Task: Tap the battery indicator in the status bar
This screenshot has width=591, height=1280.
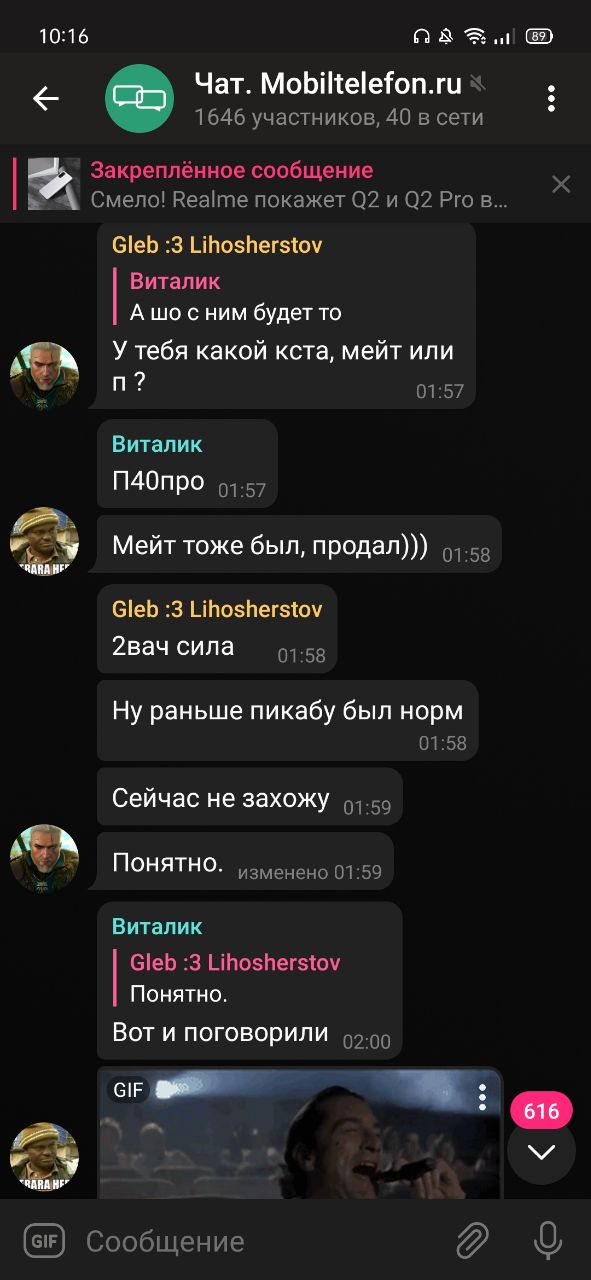Action: pos(540,36)
